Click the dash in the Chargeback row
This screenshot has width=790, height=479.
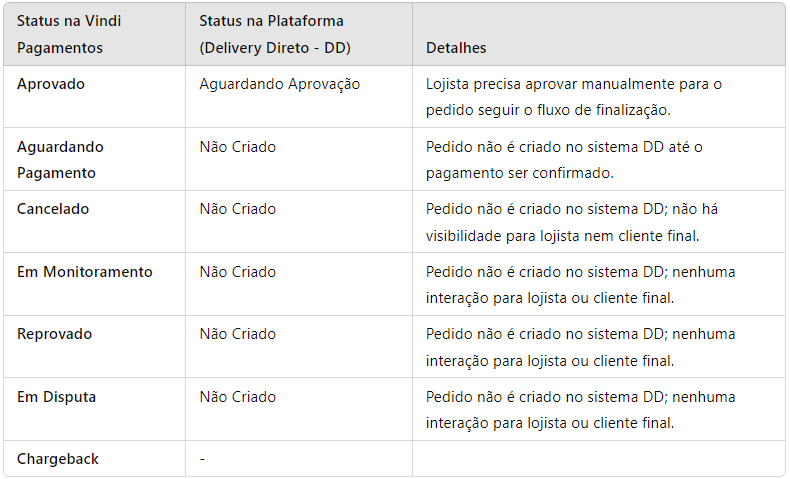tap(203, 459)
